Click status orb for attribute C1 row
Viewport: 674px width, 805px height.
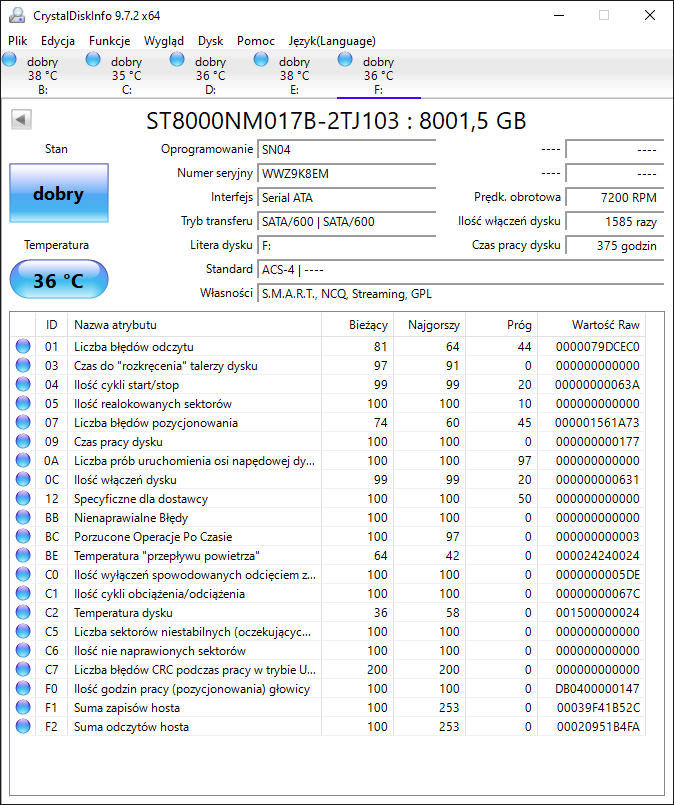pos(23,593)
